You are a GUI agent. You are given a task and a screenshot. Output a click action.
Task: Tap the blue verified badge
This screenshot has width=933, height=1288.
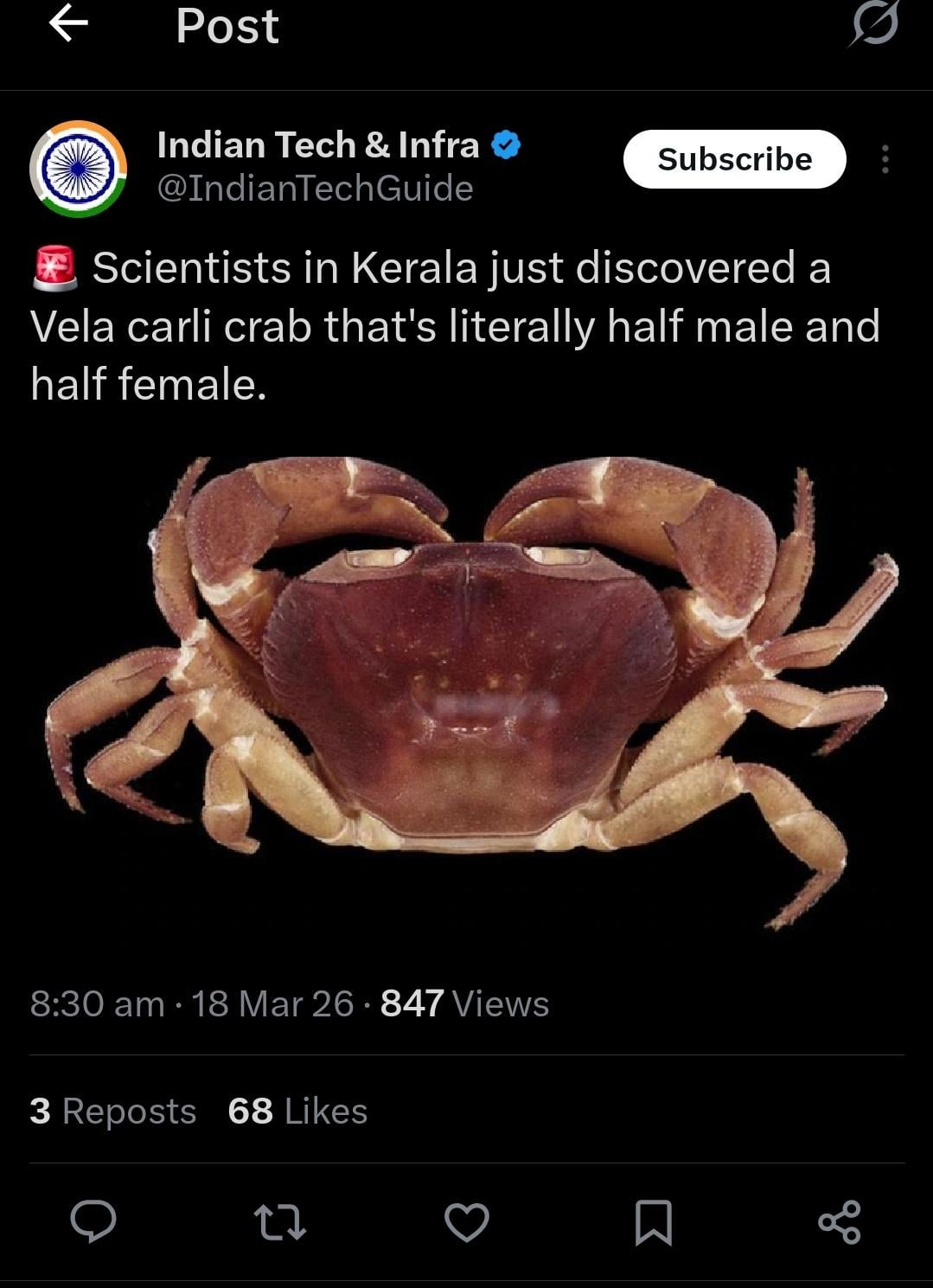(506, 145)
